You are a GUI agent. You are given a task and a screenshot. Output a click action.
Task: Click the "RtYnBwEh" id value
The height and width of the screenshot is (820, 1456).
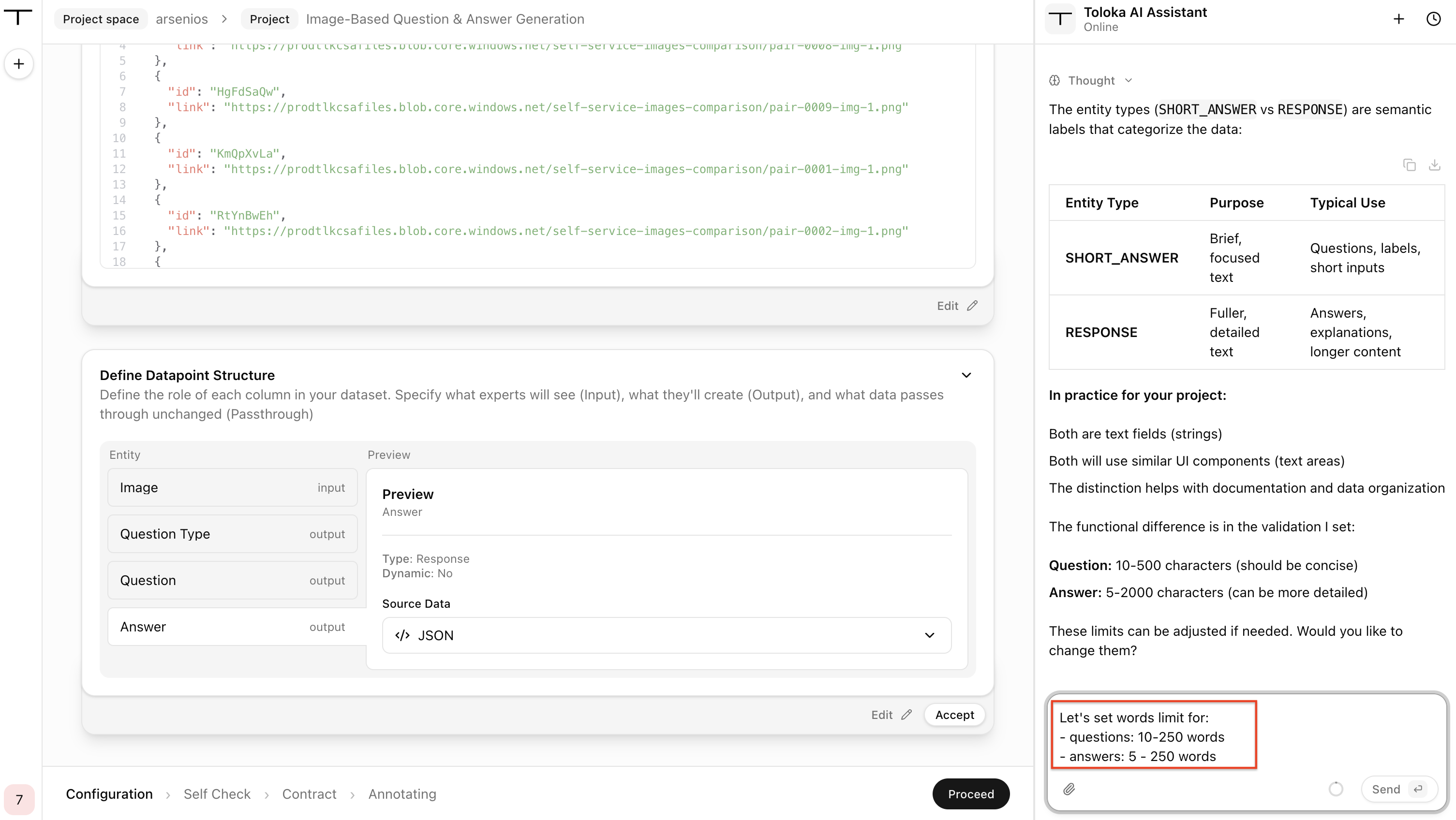click(244, 215)
